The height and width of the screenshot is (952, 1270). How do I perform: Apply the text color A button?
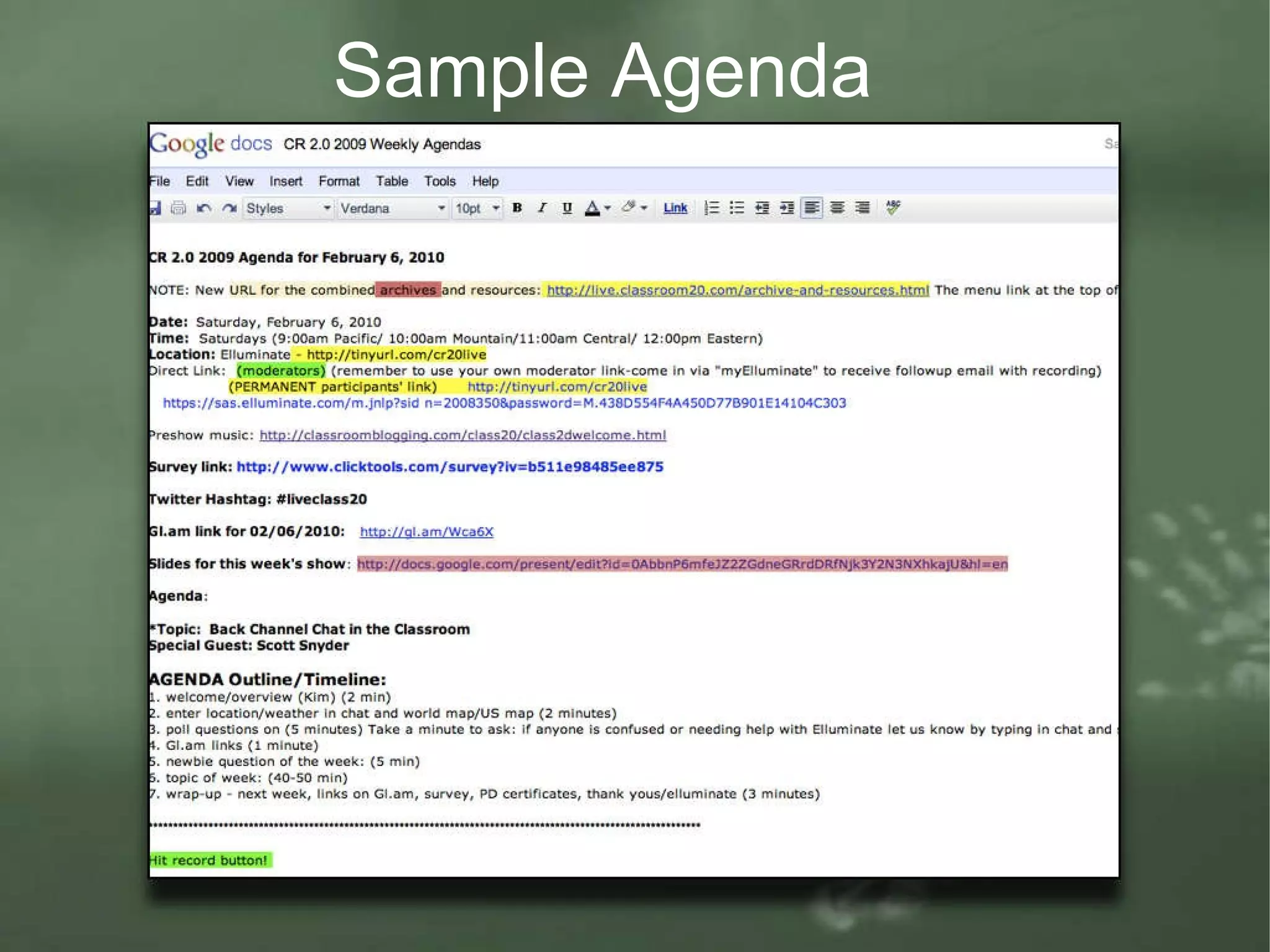(592, 208)
